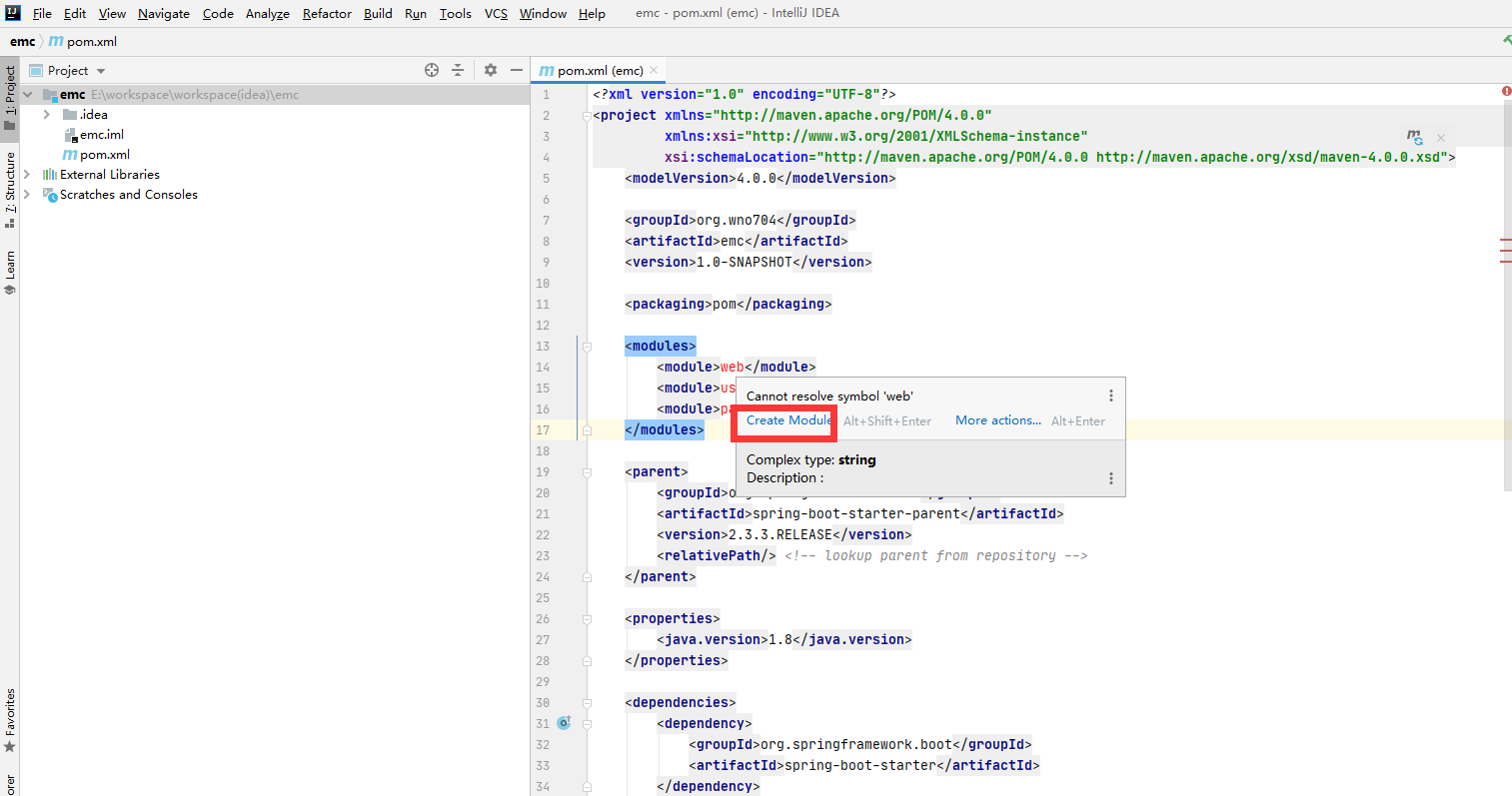Toggle the Structure tool window button

coord(10,188)
